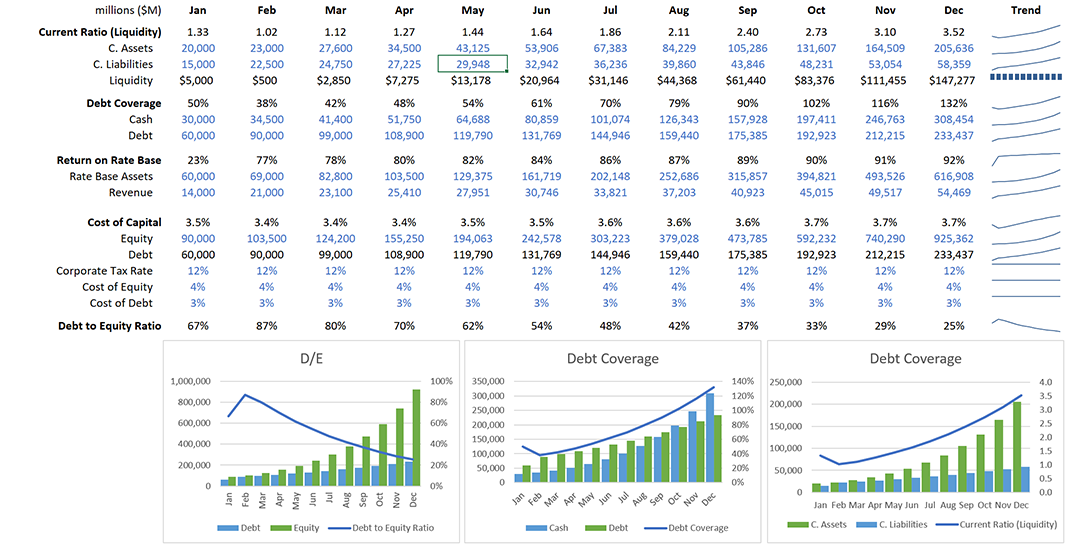The height and width of the screenshot is (557, 1080).
Task: Select Jan C. Assets value 20,000
Action: click(x=198, y=48)
